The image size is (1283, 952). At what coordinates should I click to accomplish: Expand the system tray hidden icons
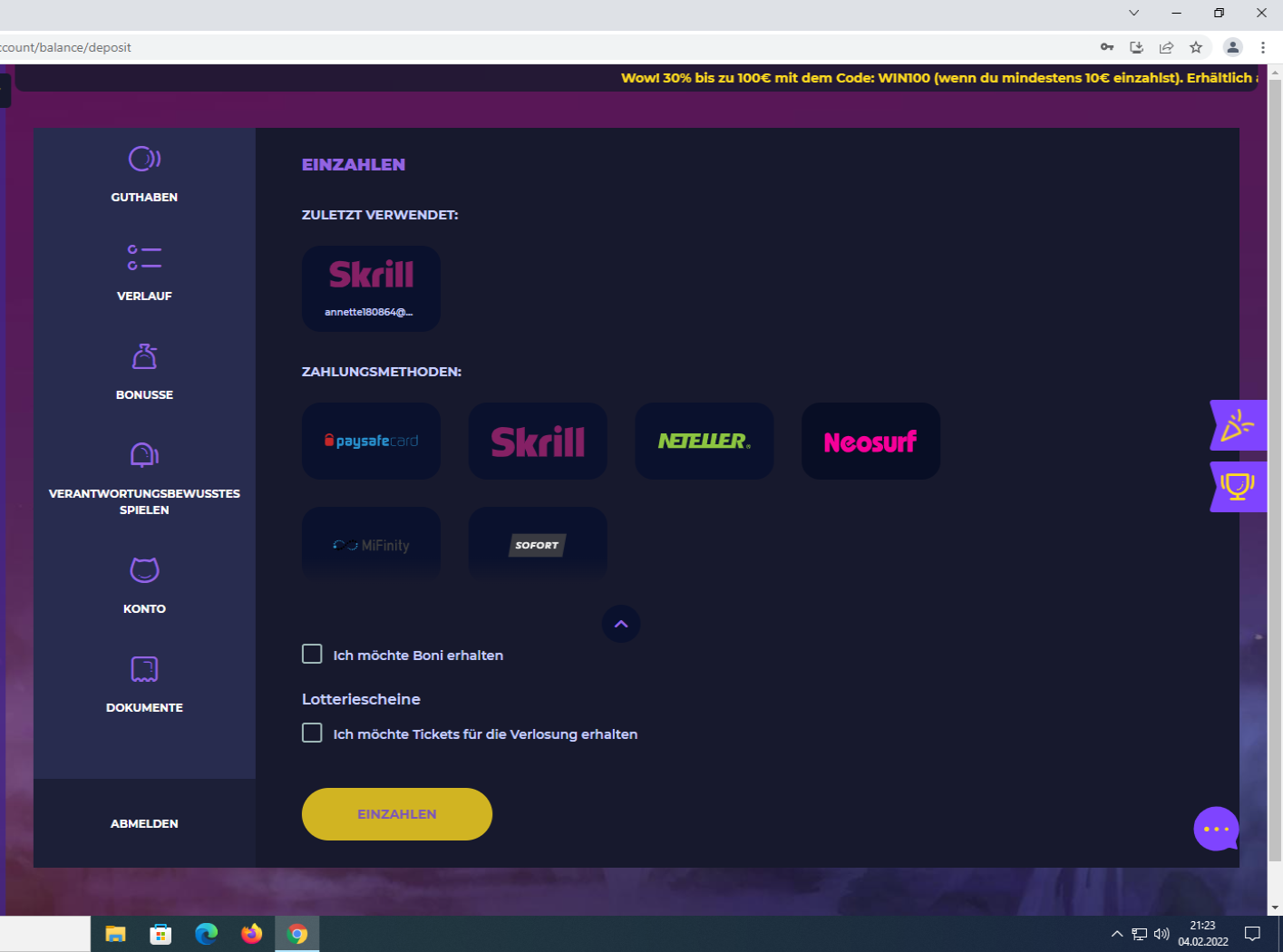(1117, 934)
